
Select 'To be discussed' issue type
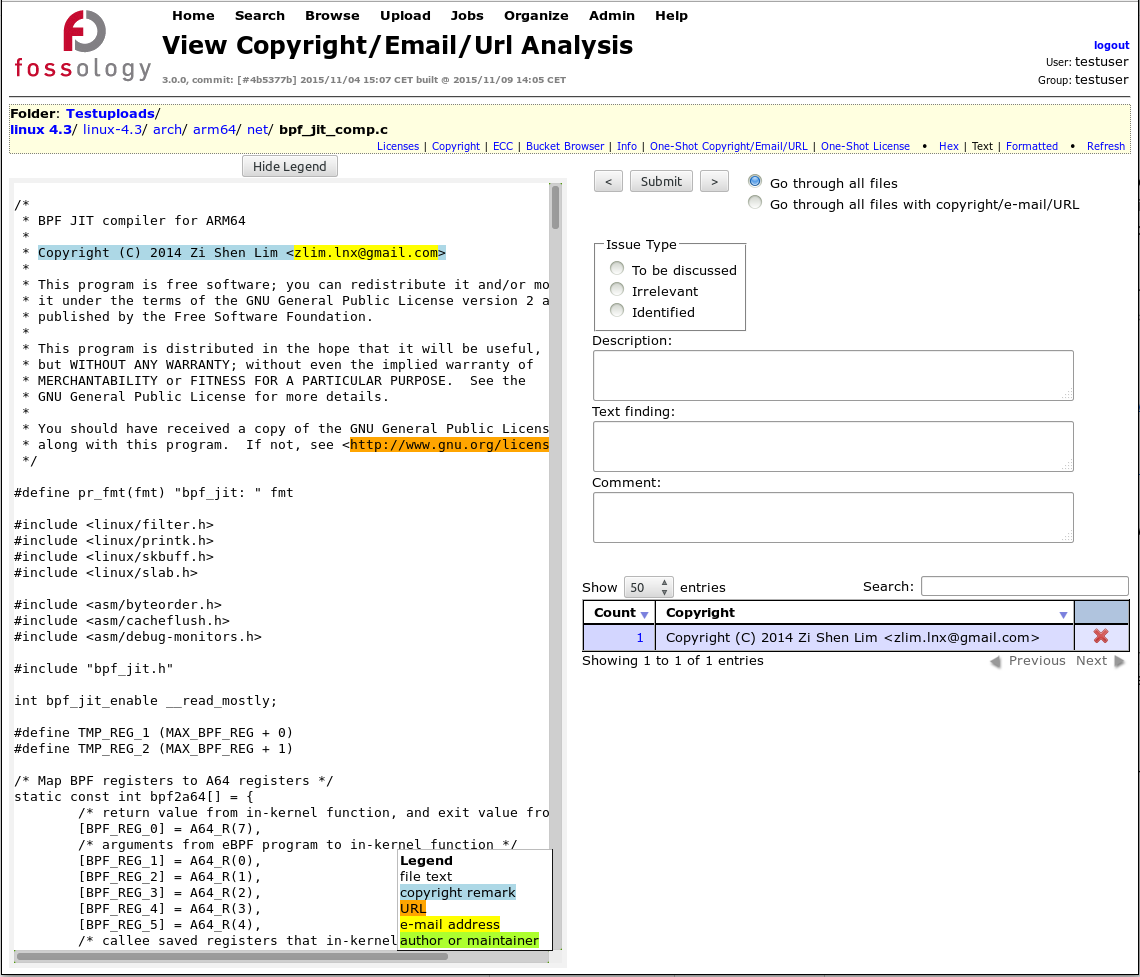pyautogui.click(x=617, y=269)
